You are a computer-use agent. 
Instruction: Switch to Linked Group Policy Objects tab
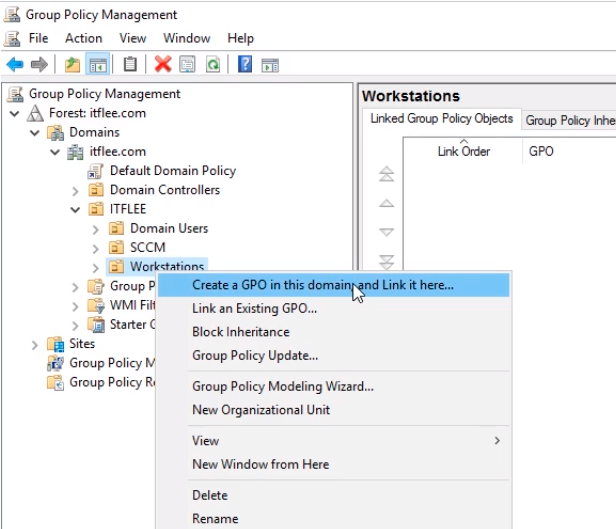442,119
